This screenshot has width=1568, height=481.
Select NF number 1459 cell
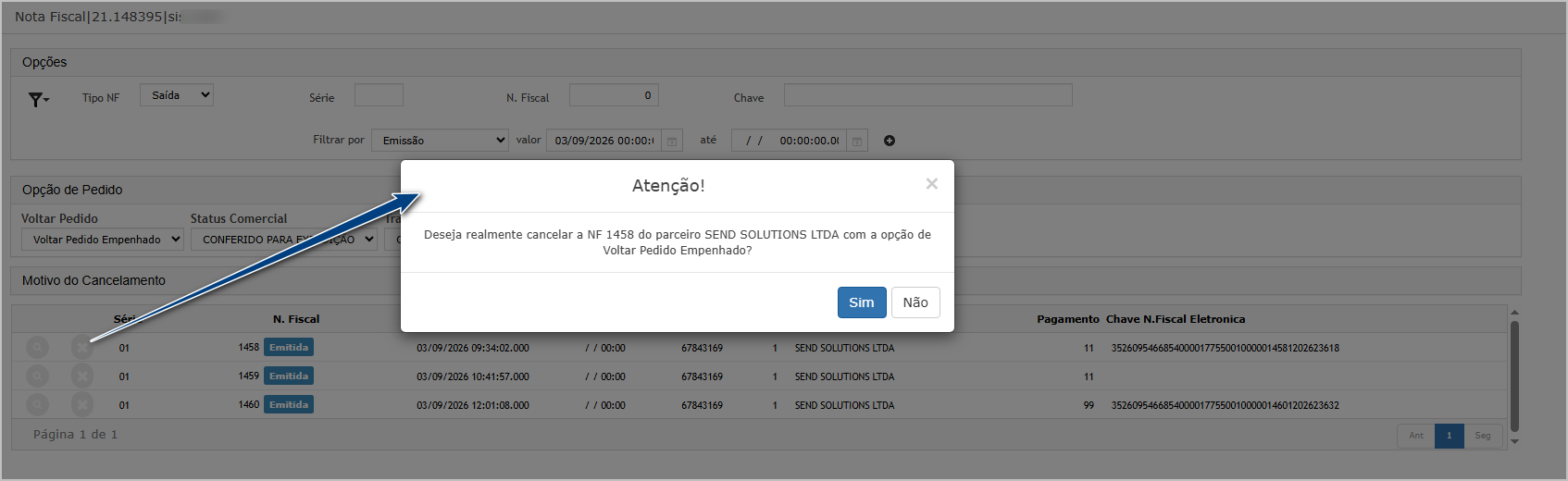[249, 376]
